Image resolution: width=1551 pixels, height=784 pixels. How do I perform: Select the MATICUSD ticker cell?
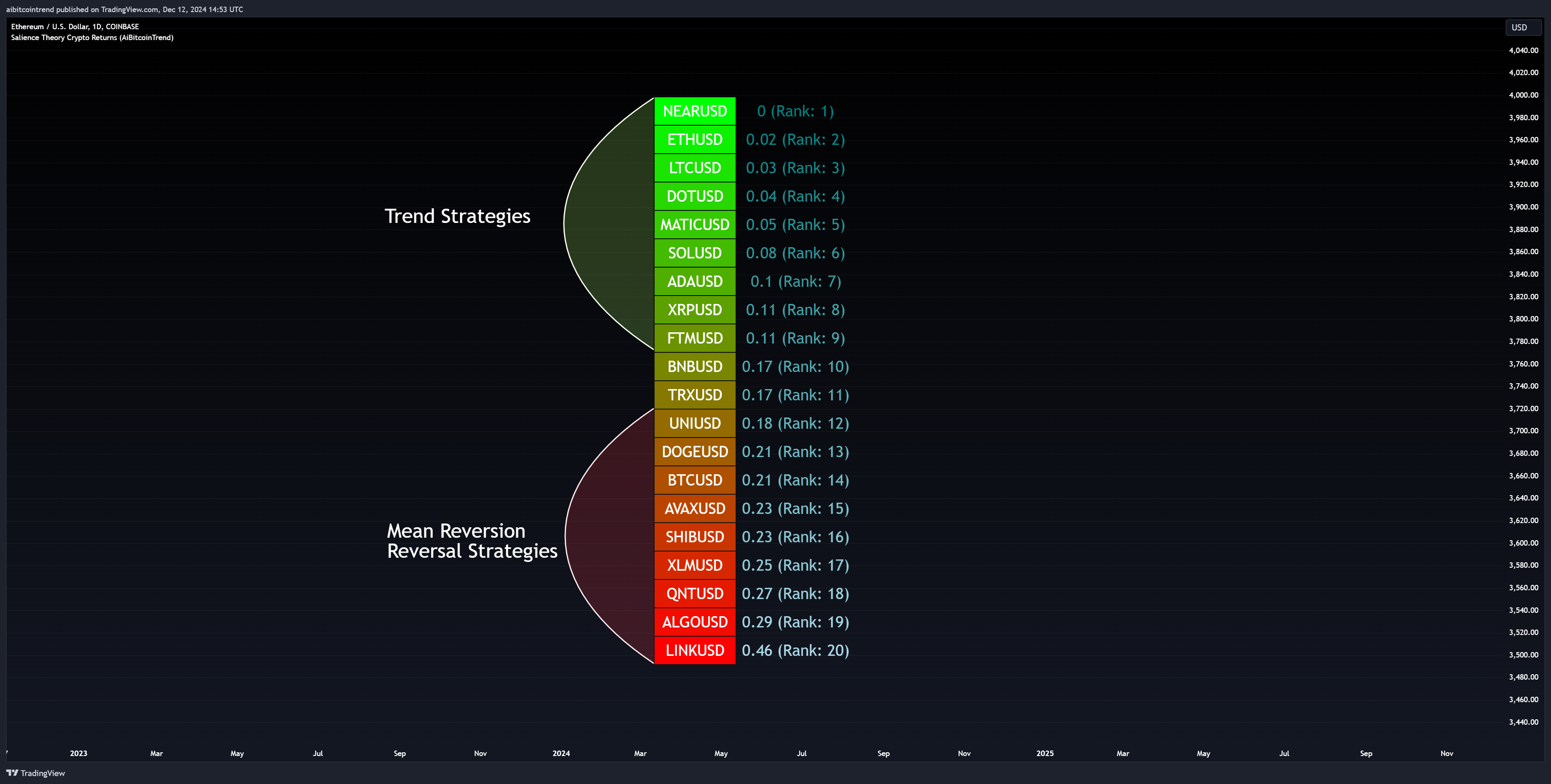coord(695,225)
